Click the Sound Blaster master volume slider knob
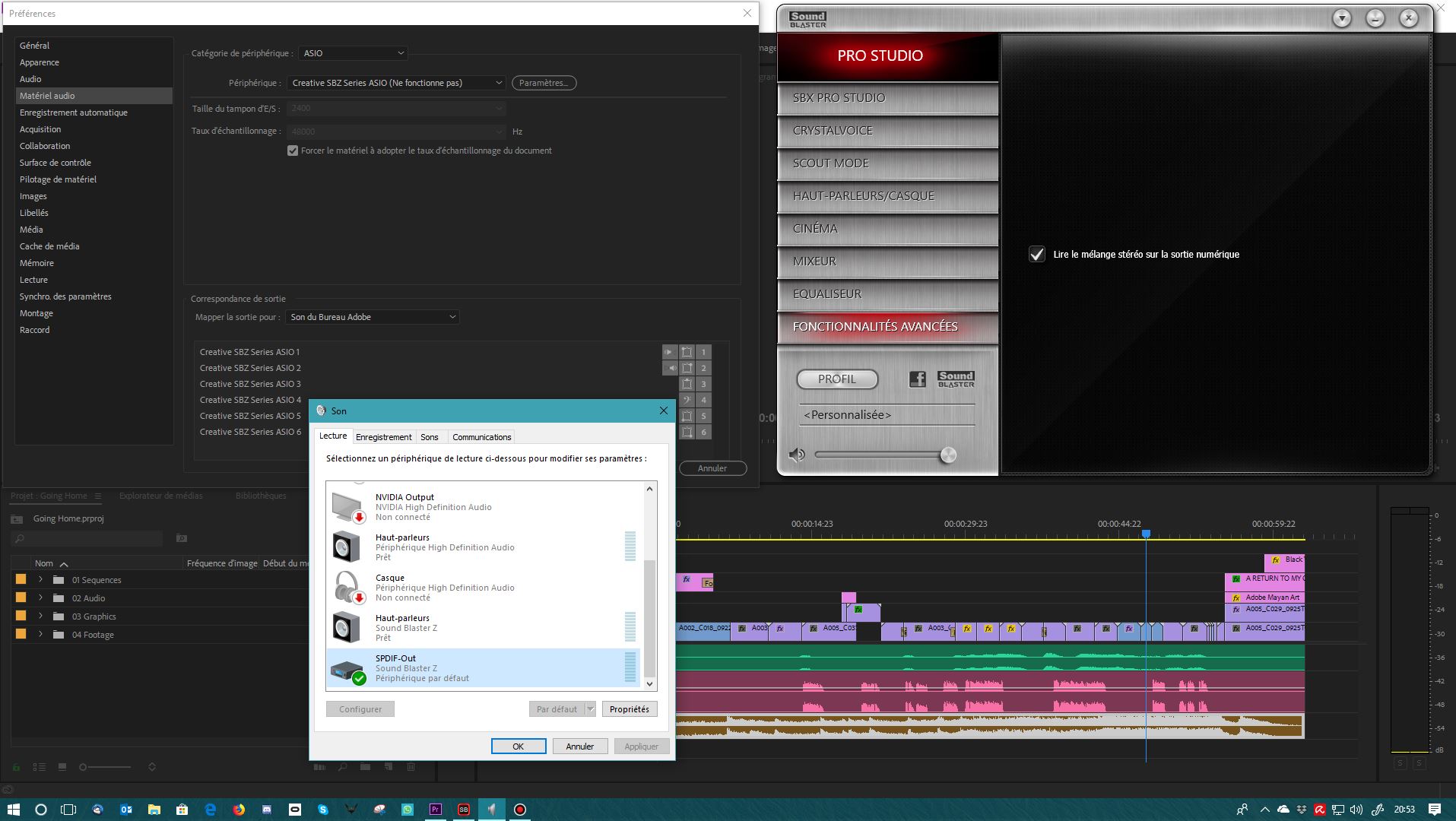This screenshot has width=1456, height=821. click(x=948, y=455)
